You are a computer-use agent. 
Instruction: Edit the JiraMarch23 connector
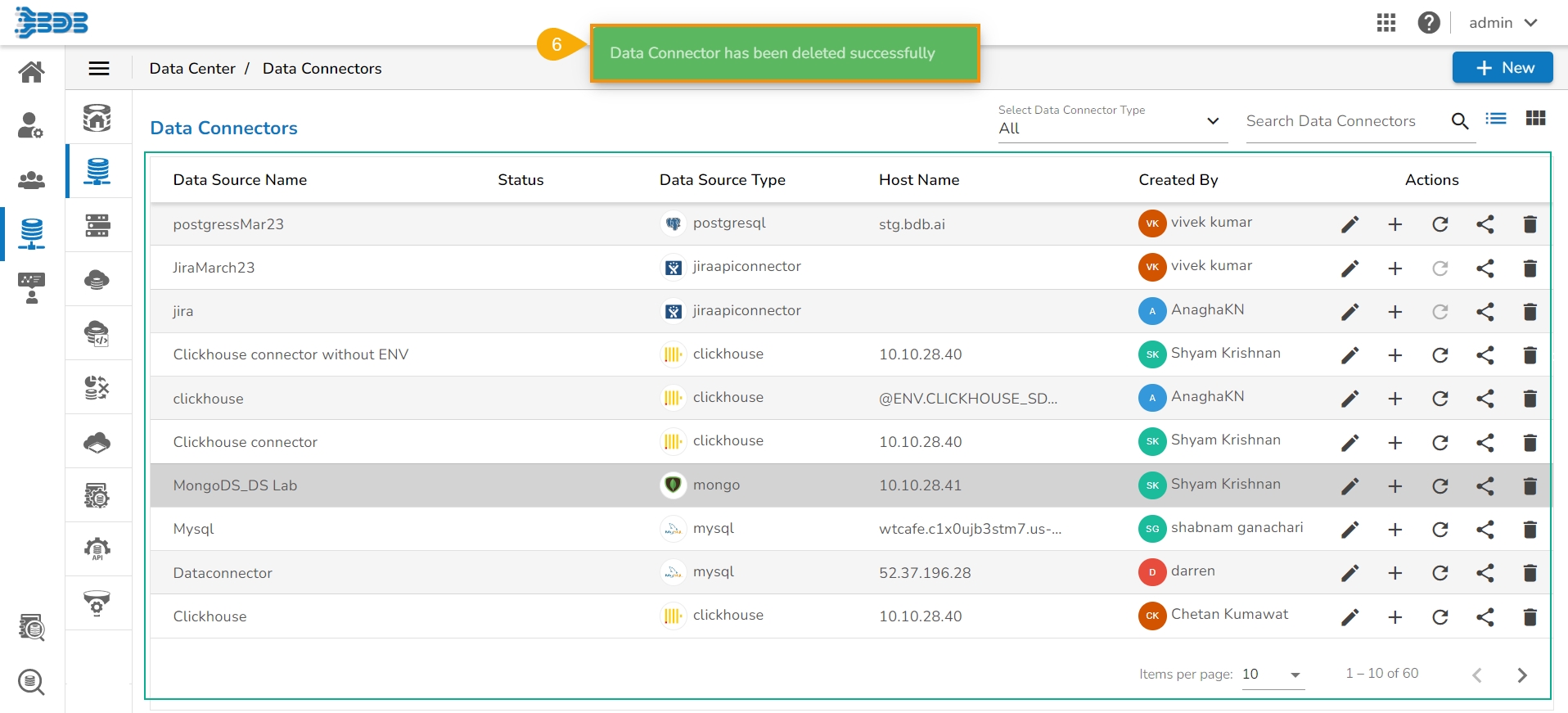point(1349,269)
